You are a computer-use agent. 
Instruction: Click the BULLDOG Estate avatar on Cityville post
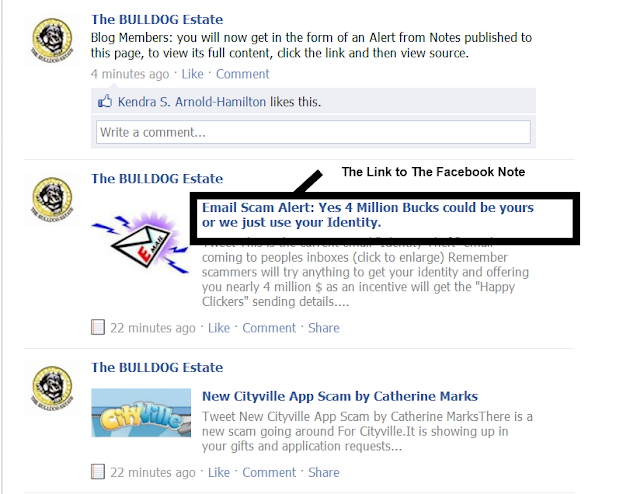click(x=52, y=387)
